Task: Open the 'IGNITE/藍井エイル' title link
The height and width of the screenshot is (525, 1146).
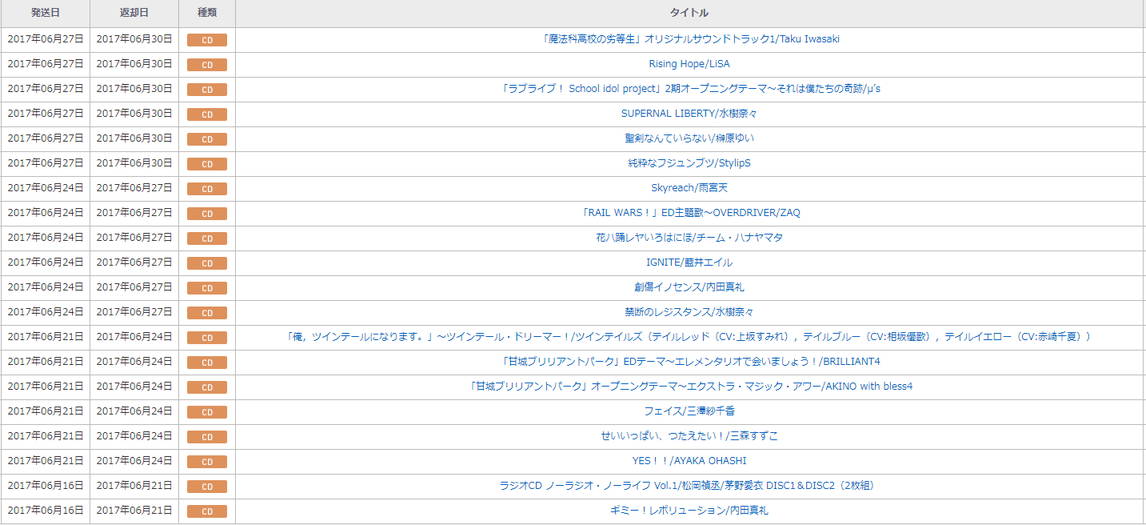Action: [689, 262]
